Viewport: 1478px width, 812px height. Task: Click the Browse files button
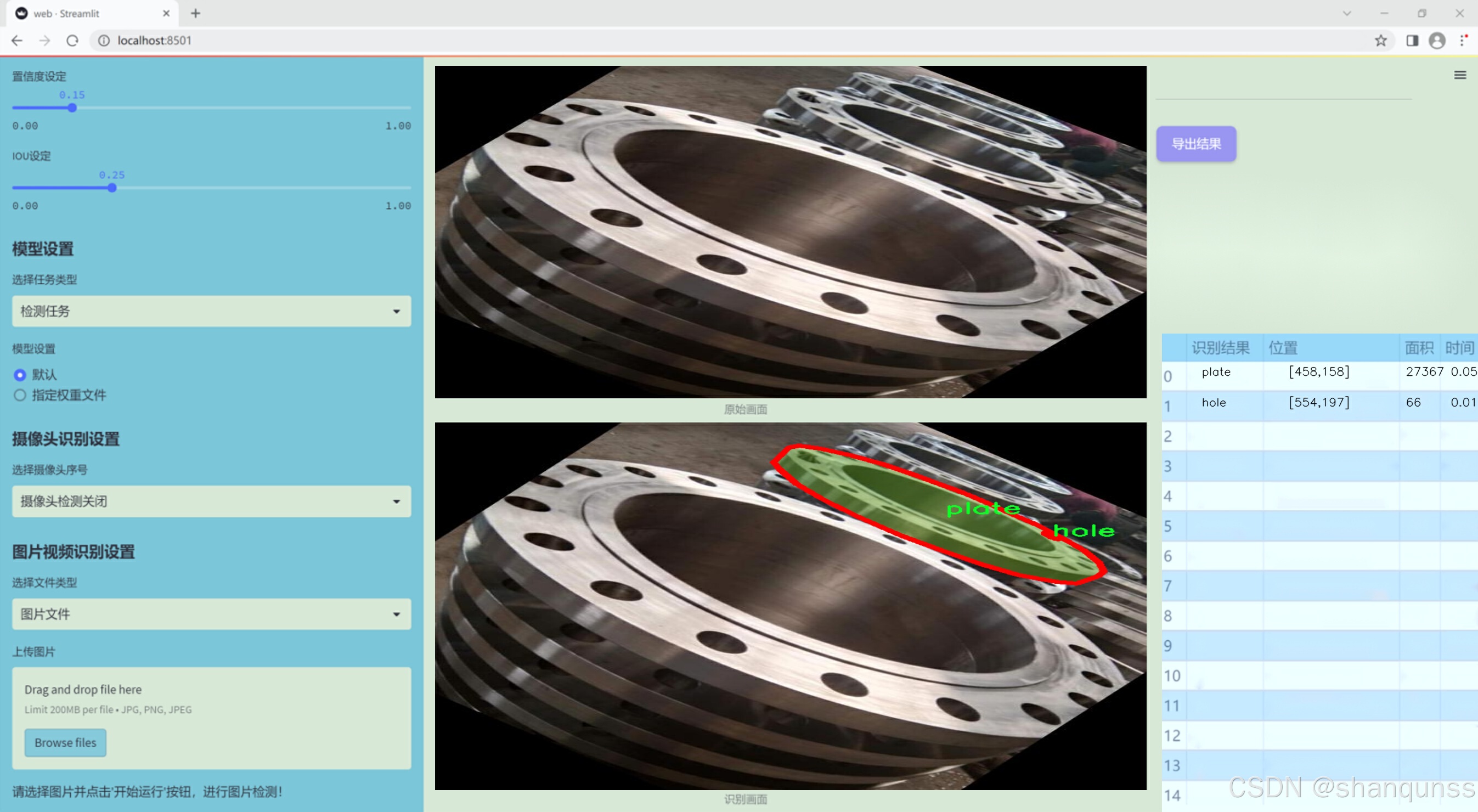coord(65,742)
